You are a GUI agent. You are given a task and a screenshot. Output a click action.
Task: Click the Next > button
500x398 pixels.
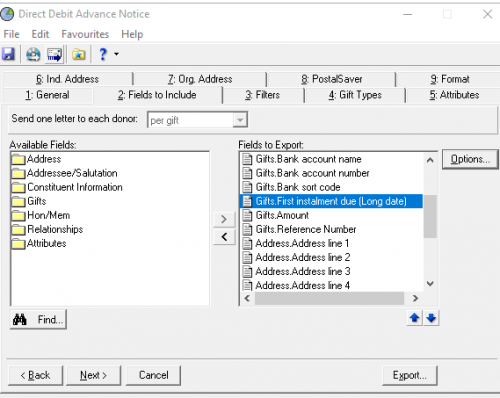pyautogui.click(x=93, y=375)
